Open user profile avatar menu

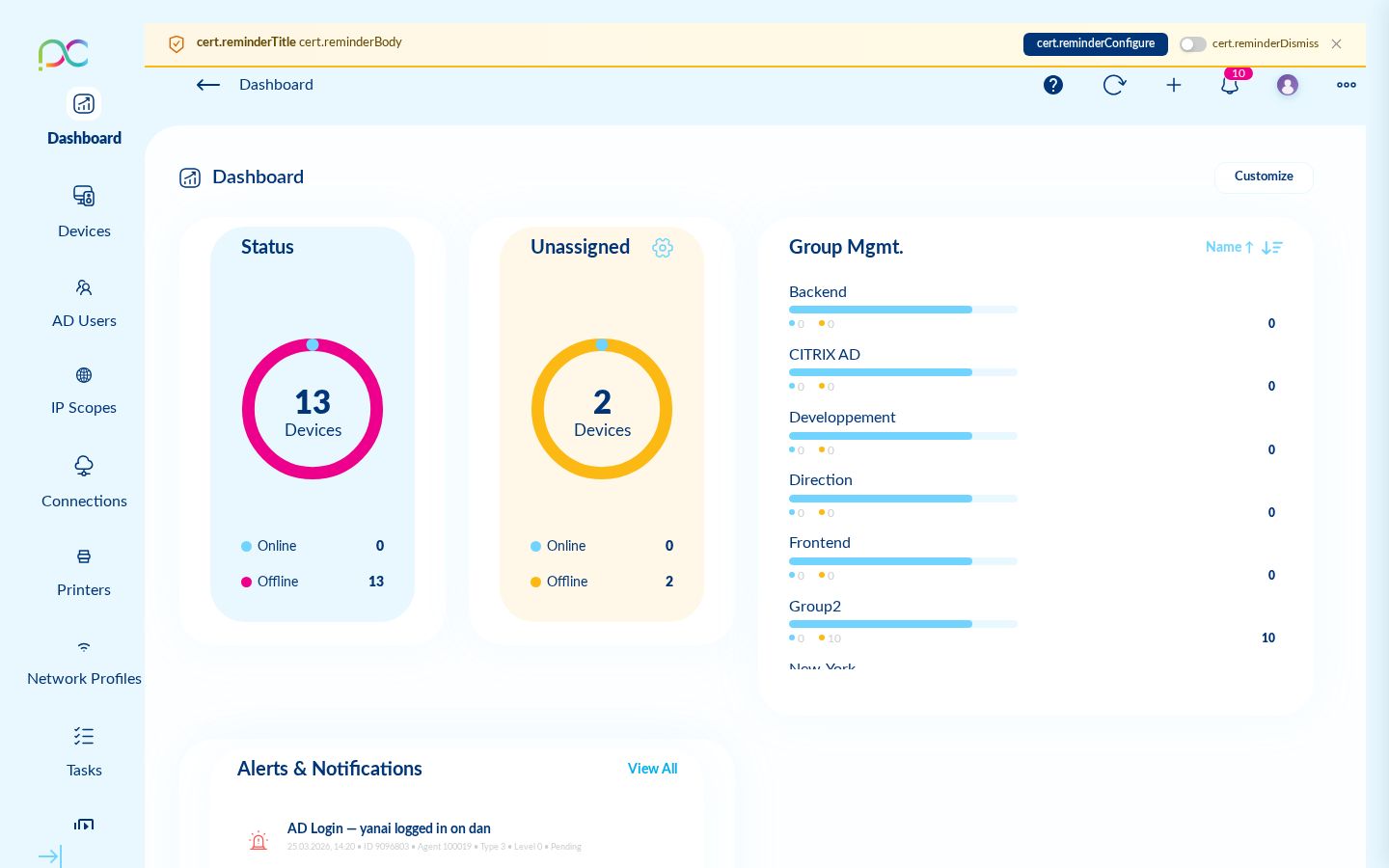(1288, 85)
